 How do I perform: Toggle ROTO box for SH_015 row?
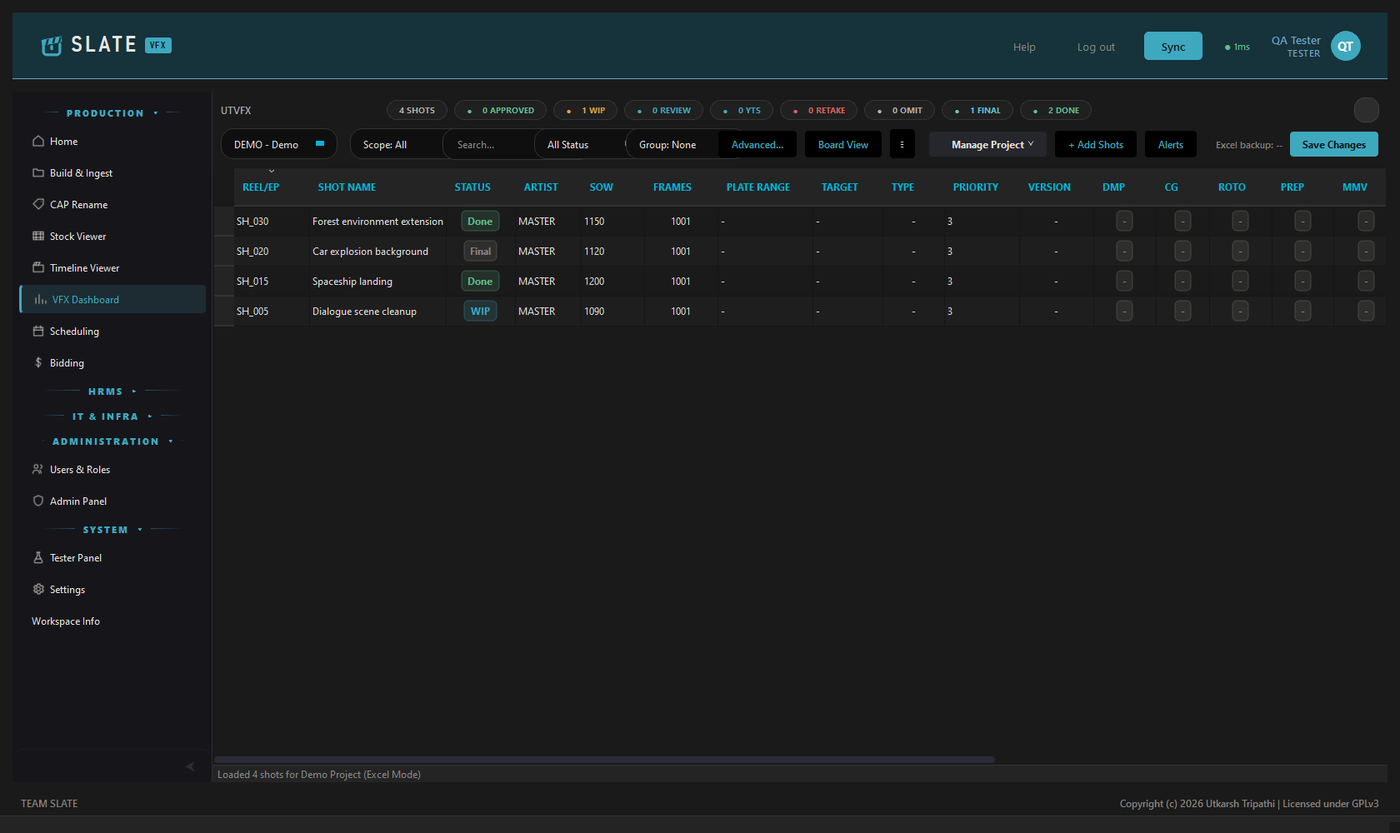pyautogui.click(x=1240, y=281)
